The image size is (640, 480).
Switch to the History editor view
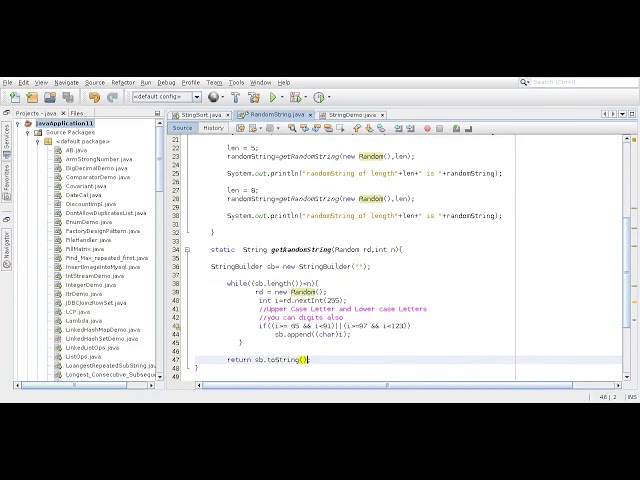(213, 128)
